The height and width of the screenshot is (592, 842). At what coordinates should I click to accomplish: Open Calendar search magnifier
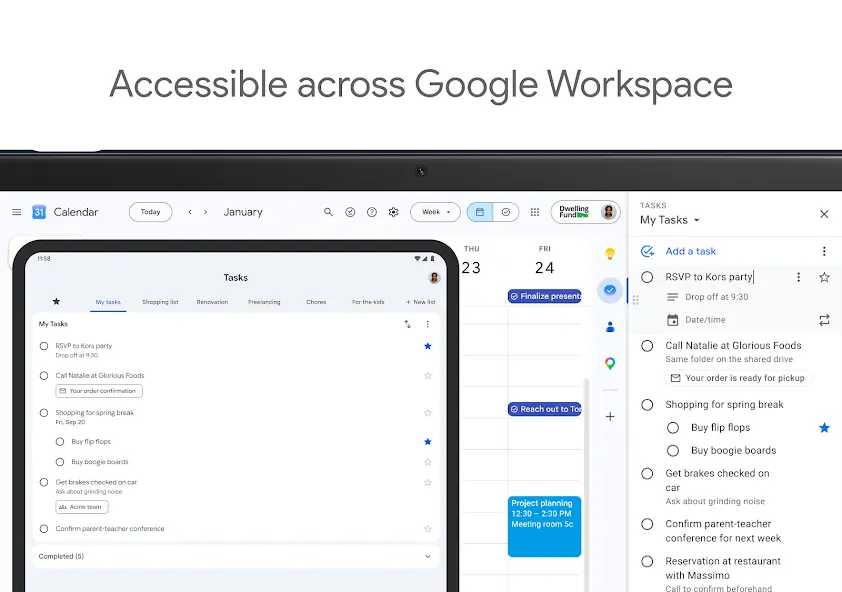click(328, 212)
